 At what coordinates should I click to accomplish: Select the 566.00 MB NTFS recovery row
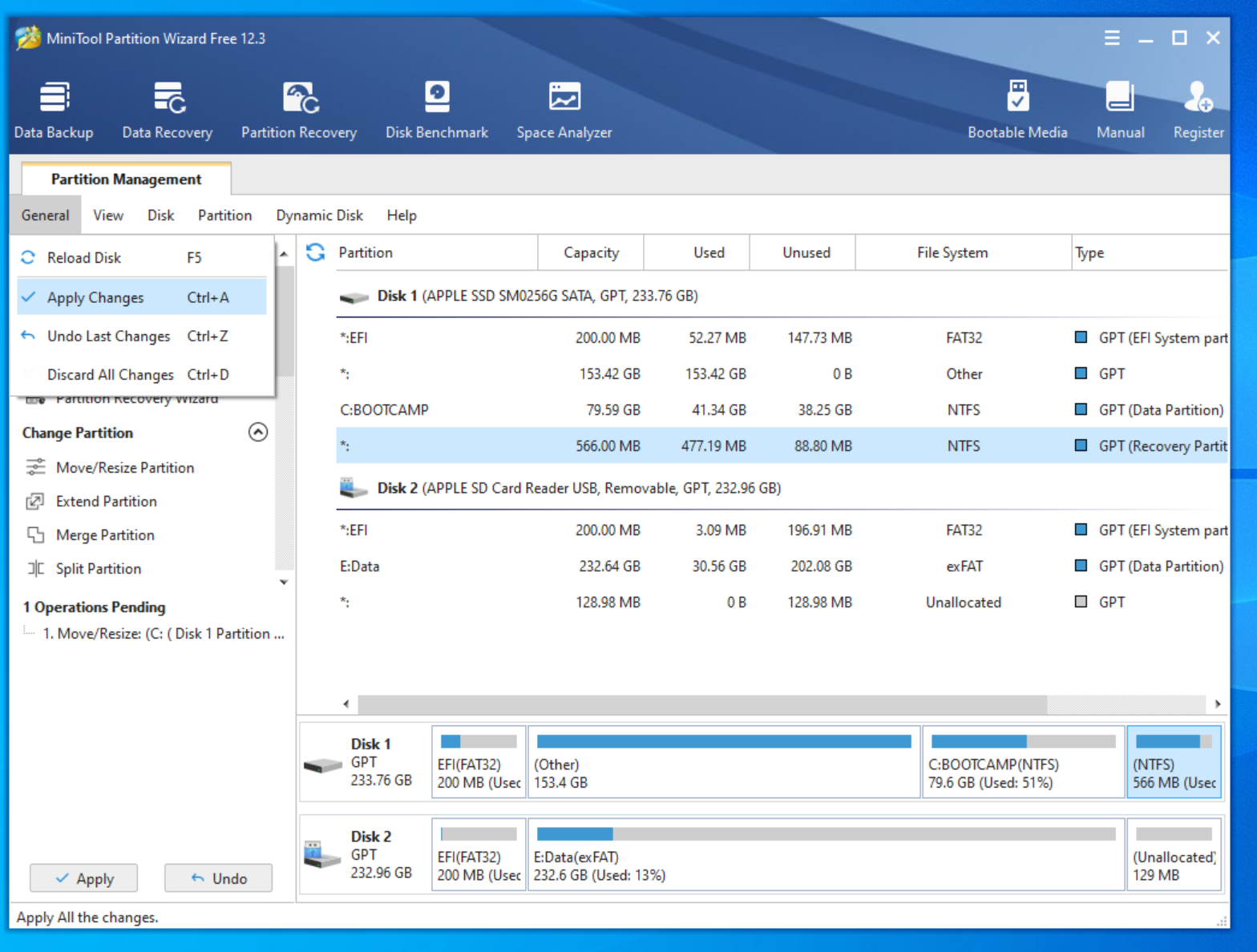point(782,446)
